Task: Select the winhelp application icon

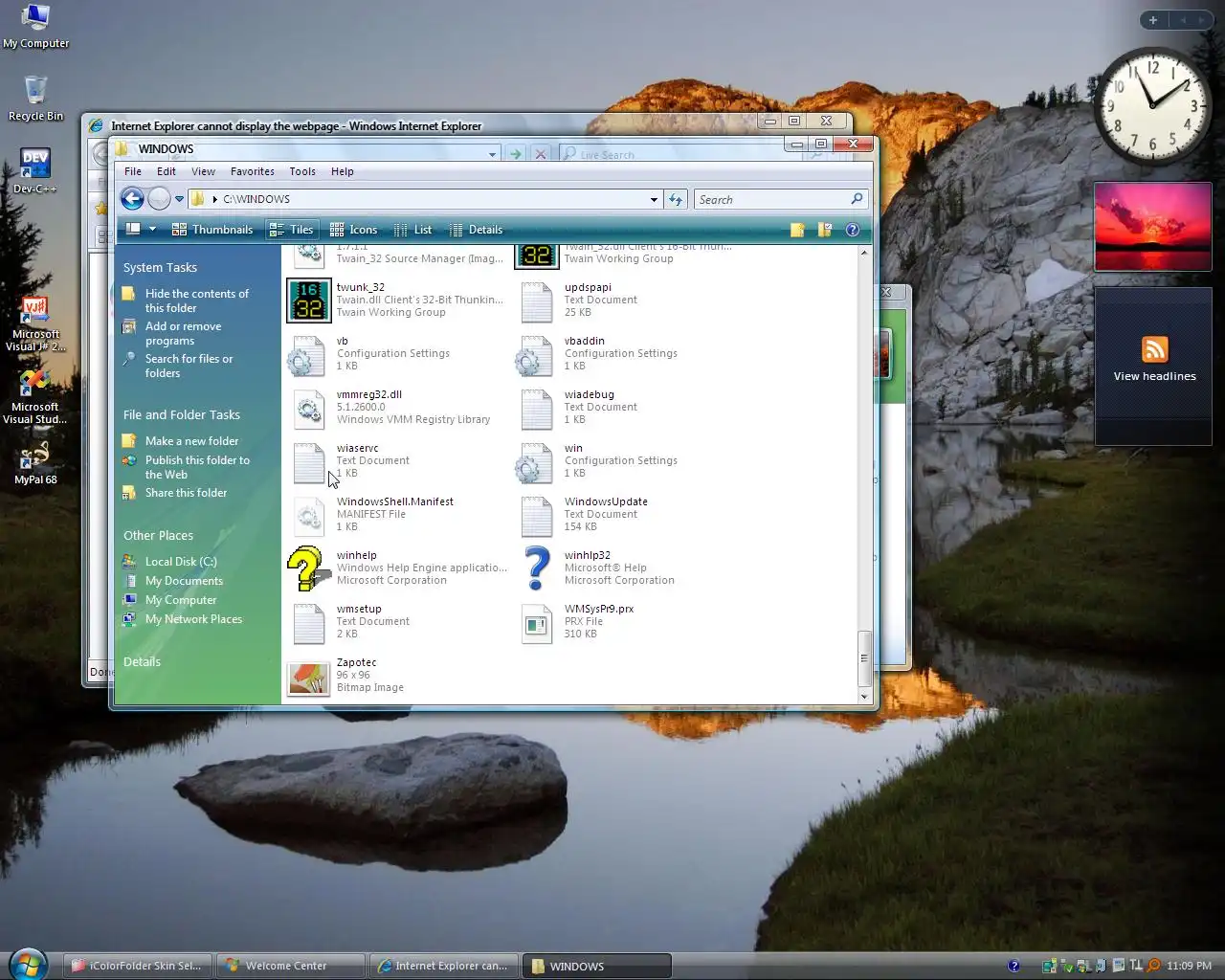Action: (x=307, y=568)
